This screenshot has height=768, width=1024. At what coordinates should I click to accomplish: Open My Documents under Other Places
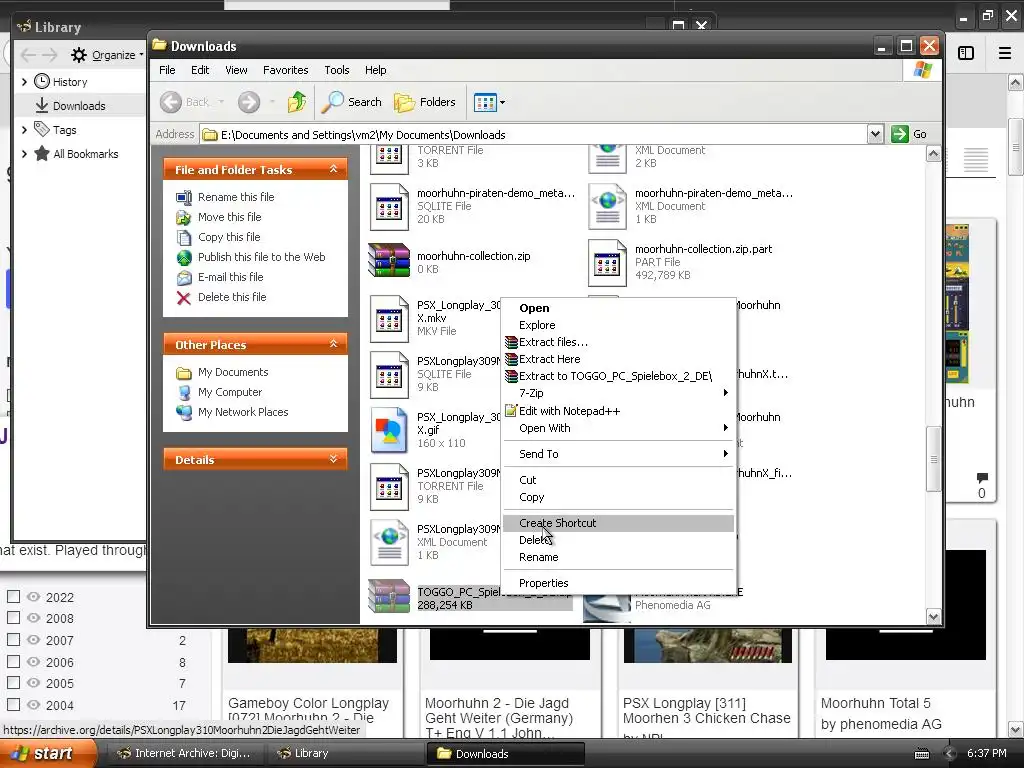[x=232, y=372]
